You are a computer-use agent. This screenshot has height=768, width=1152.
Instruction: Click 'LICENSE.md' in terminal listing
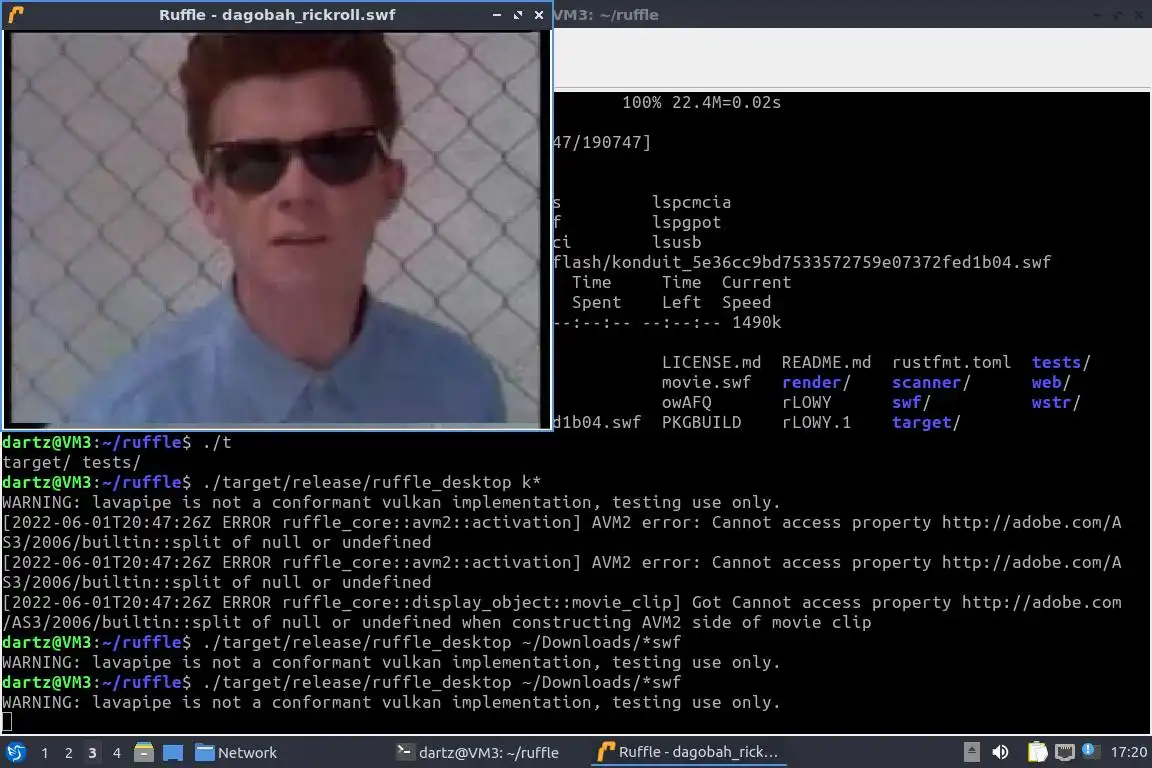pos(711,362)
